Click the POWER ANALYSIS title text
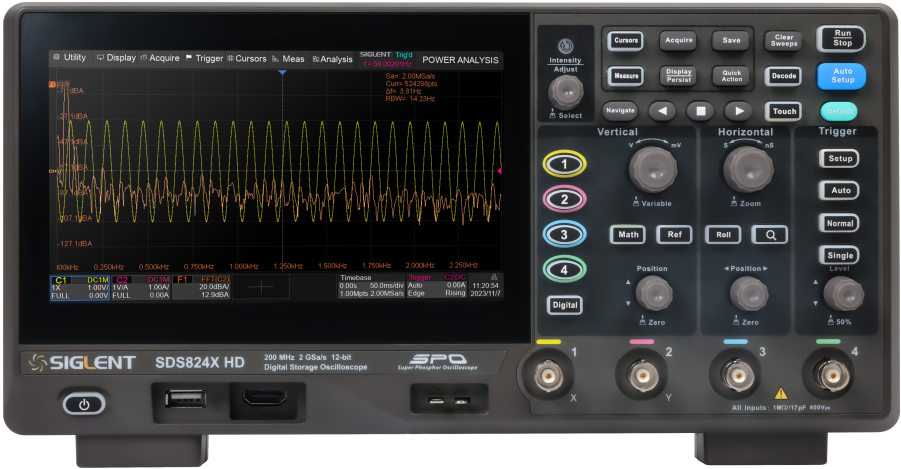This screenshot has width=901, height=469. pyautogui.click(x=460, y=60)
